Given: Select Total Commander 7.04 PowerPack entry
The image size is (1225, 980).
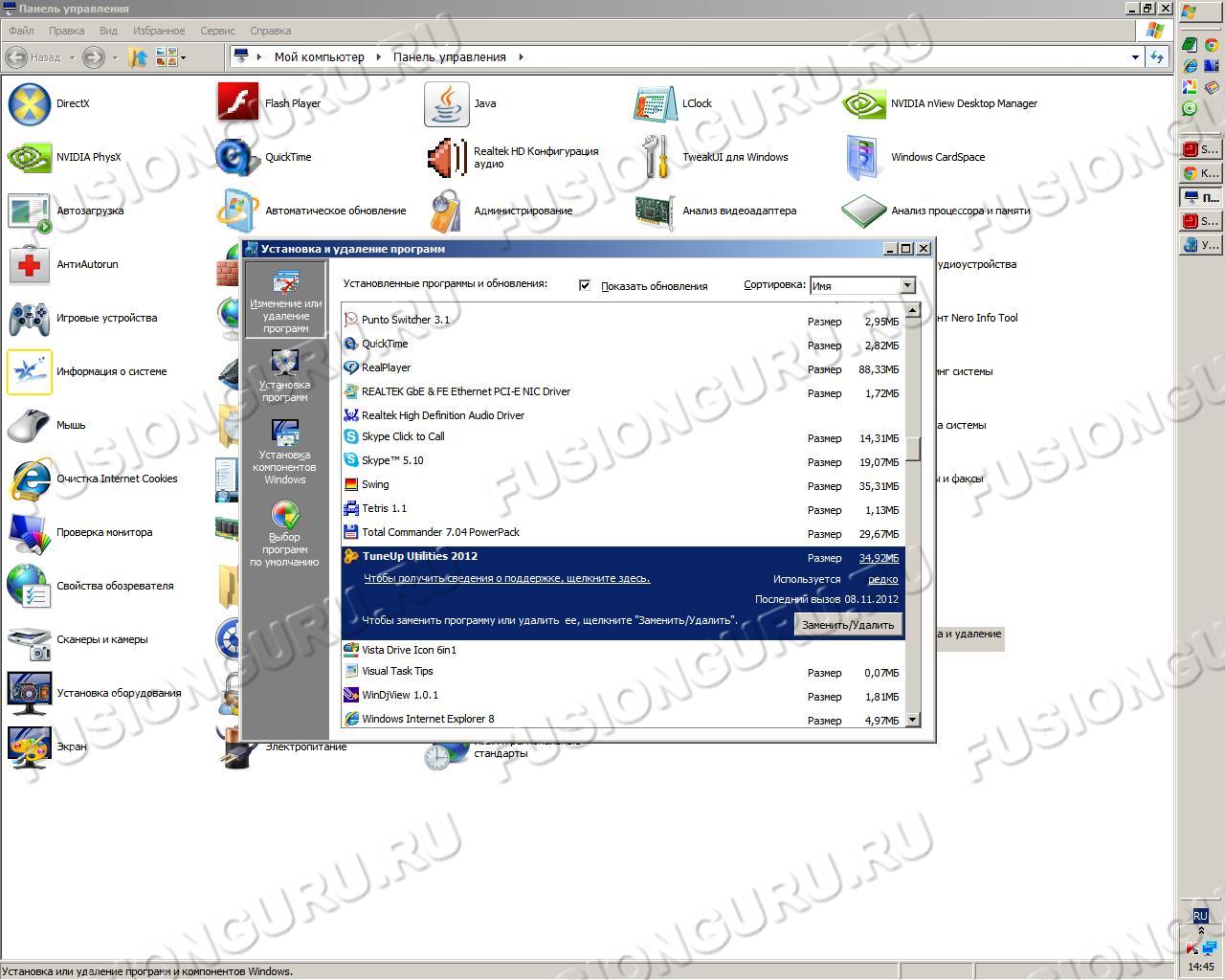Looking at the screenshot, I should pyautogui.click(x=623, y=533).
